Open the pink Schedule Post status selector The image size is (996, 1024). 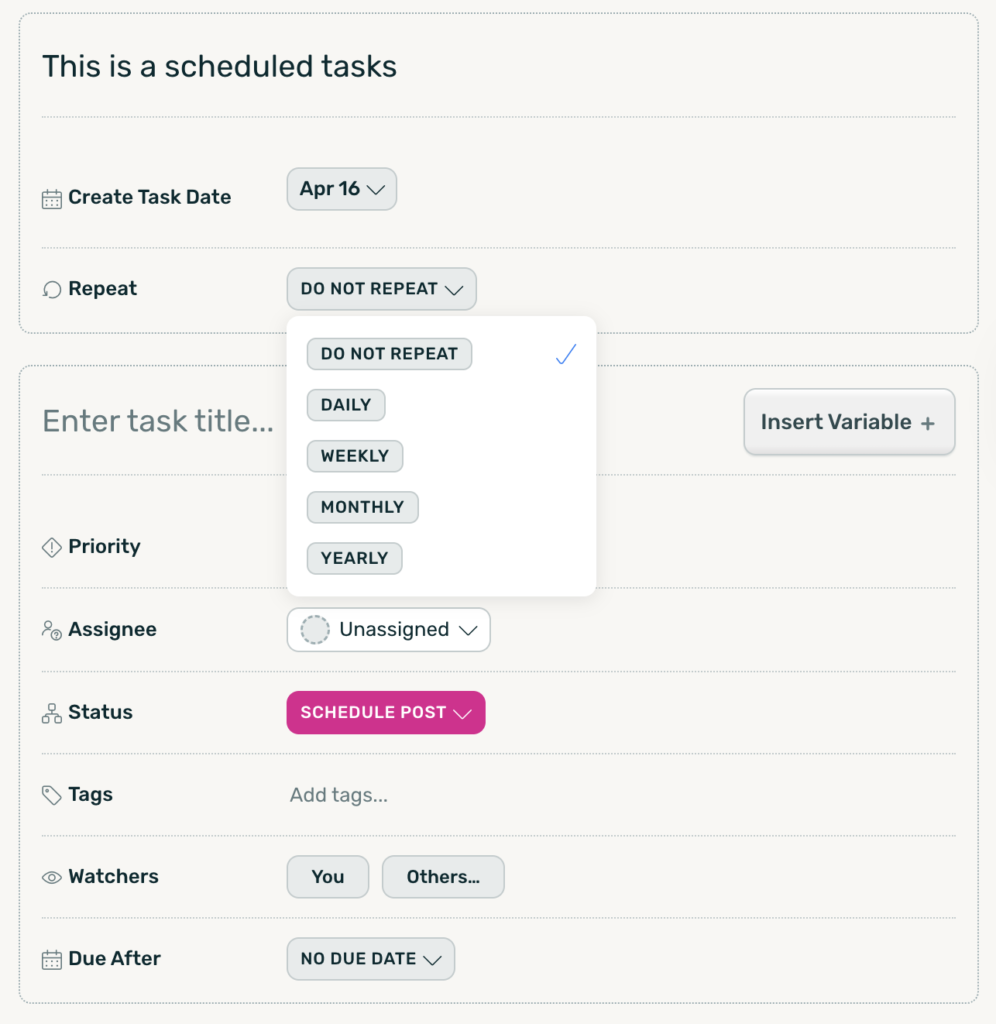click(x=385, y=713)
